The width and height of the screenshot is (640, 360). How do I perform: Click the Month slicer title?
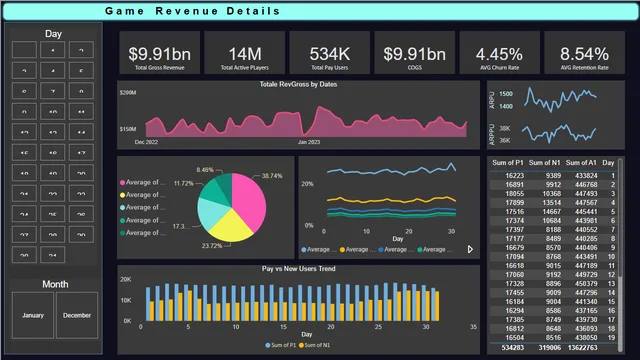[x=55, y=284]
